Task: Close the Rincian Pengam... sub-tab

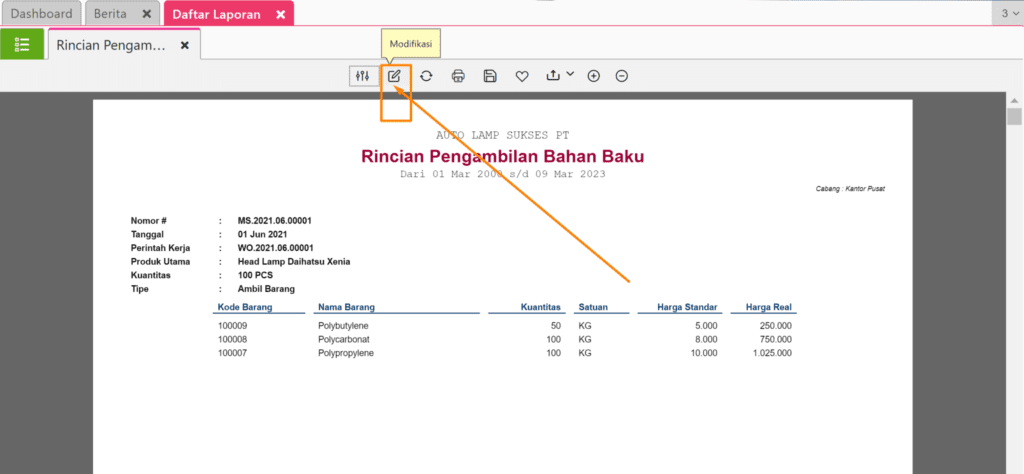Action: tap(185, 45)
